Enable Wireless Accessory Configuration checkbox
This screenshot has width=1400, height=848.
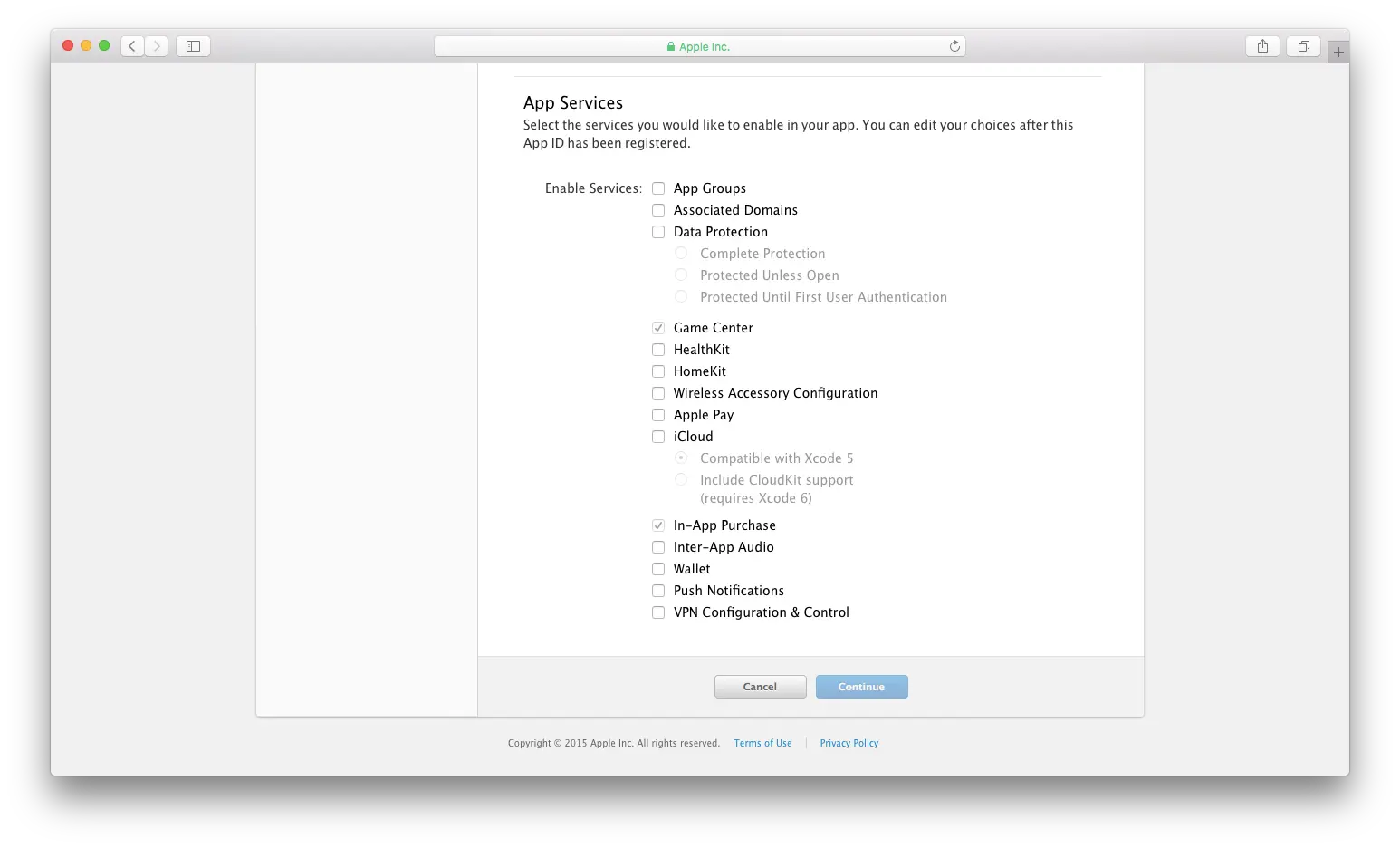658,393
